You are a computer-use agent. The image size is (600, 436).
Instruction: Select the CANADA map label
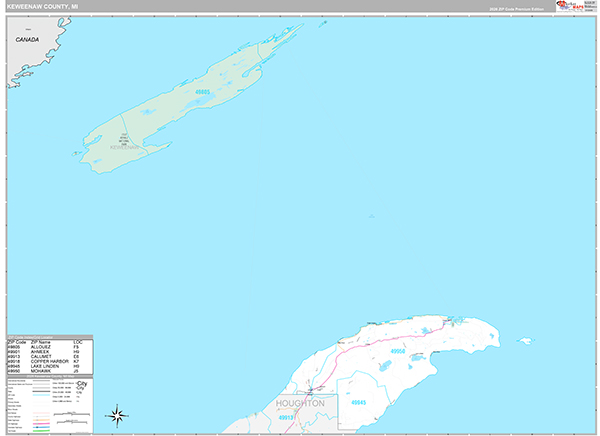coord(27,39)
